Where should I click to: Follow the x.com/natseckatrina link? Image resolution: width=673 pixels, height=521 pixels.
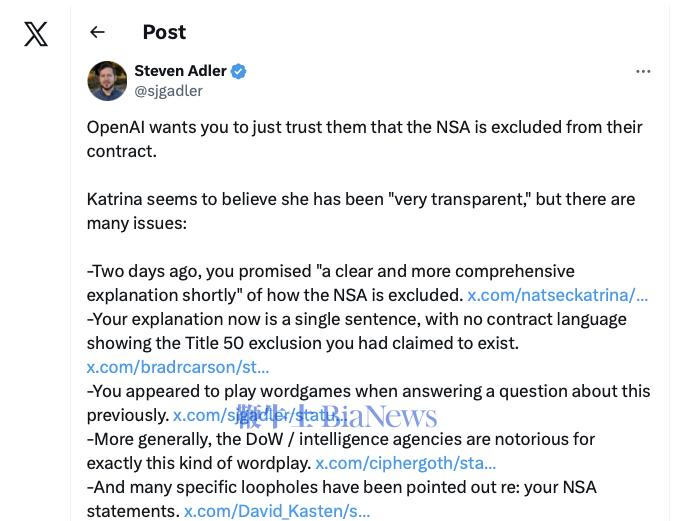tap(558, 295)
